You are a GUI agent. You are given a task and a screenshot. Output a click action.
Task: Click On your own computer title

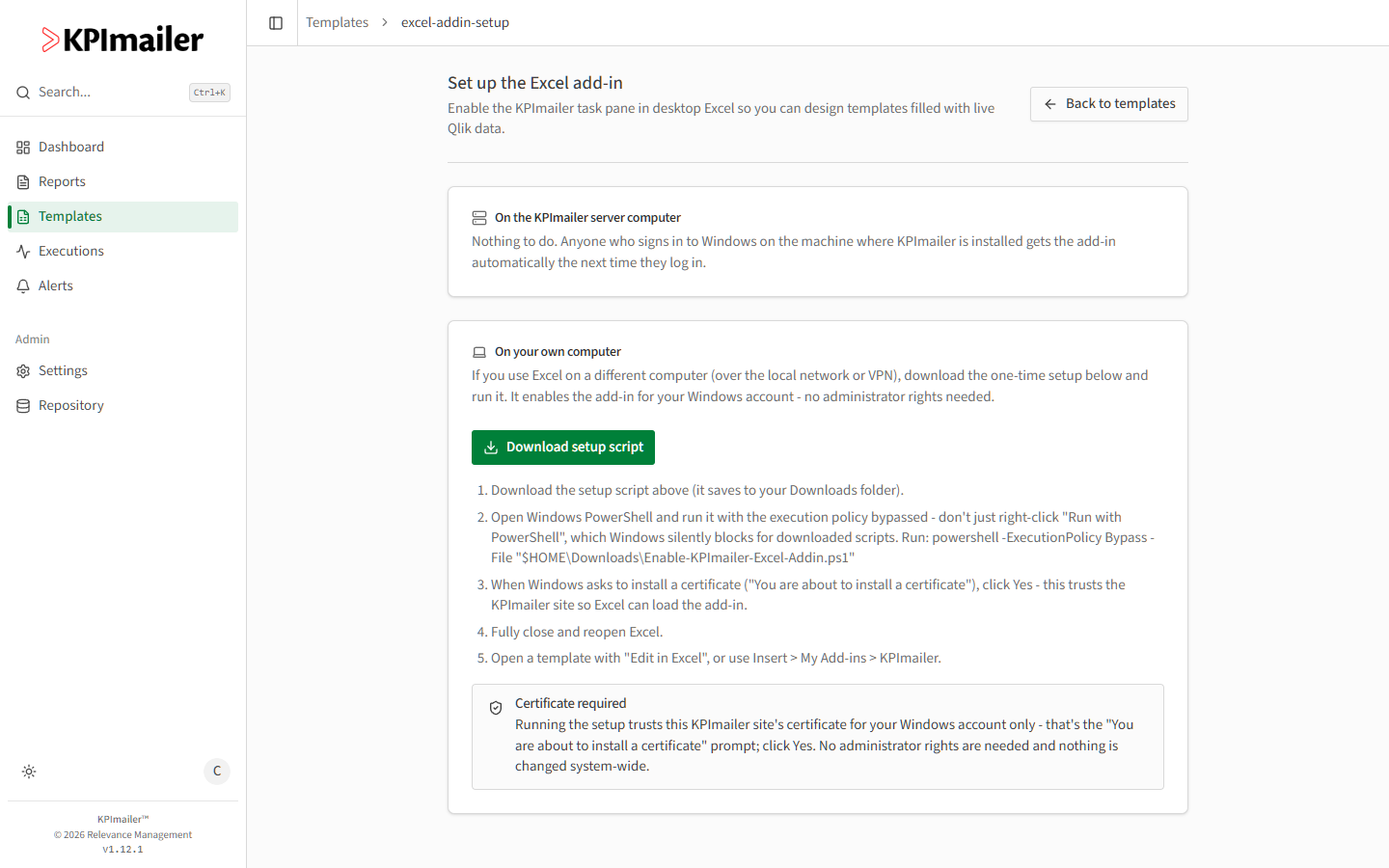[x=558, y=352]
